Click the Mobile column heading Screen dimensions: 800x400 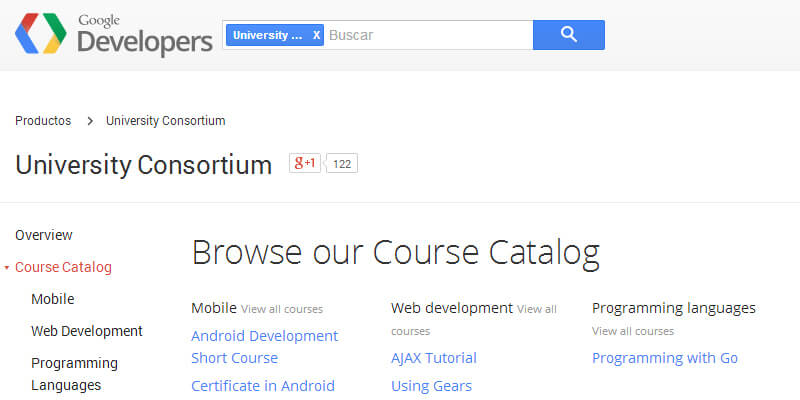pyautogui.click(x=214, y=308)
